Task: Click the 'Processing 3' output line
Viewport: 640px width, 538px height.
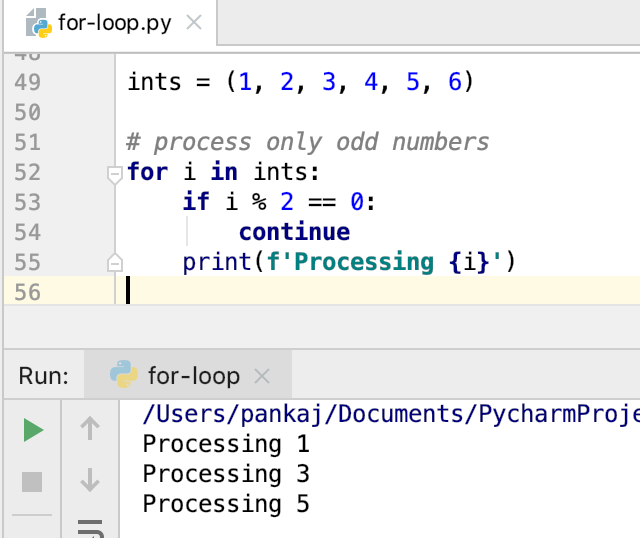Action: click(x=226, y=474)
